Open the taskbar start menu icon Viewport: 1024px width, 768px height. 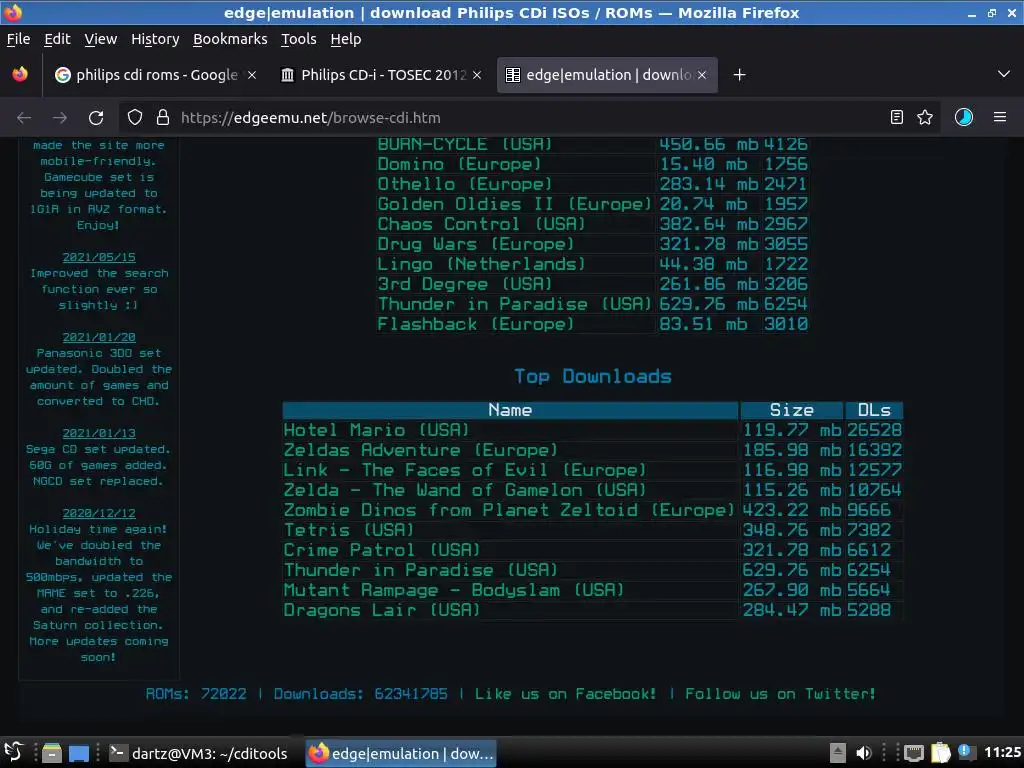click(14, 753)
